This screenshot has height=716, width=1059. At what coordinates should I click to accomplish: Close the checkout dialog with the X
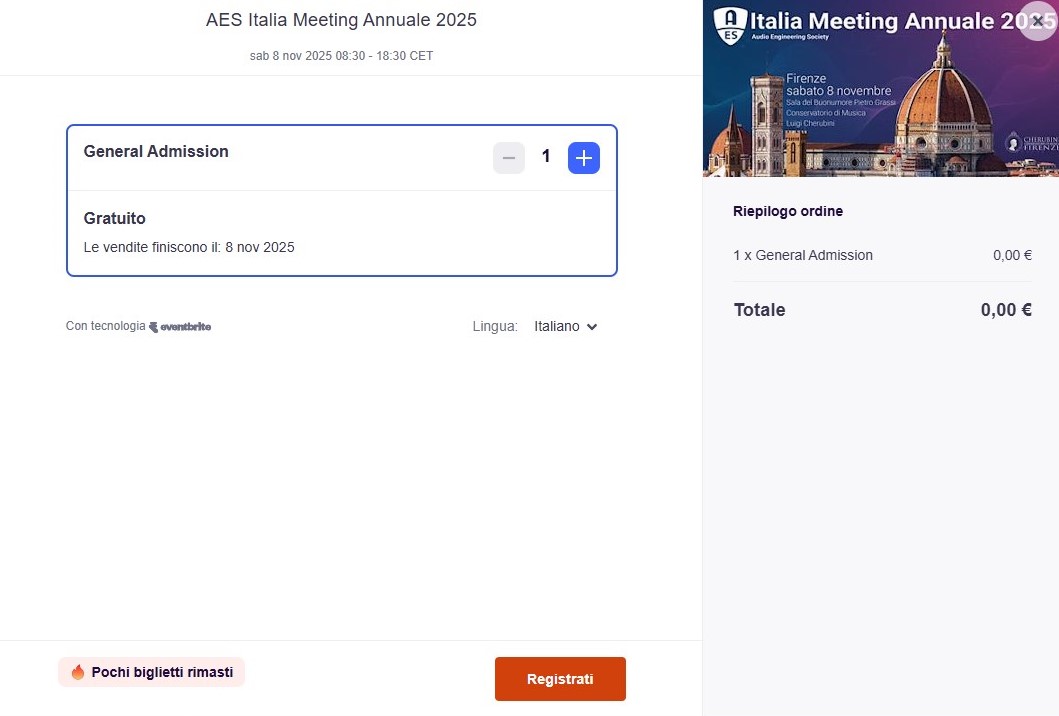pyautogui.click(x=1037, y=20)
